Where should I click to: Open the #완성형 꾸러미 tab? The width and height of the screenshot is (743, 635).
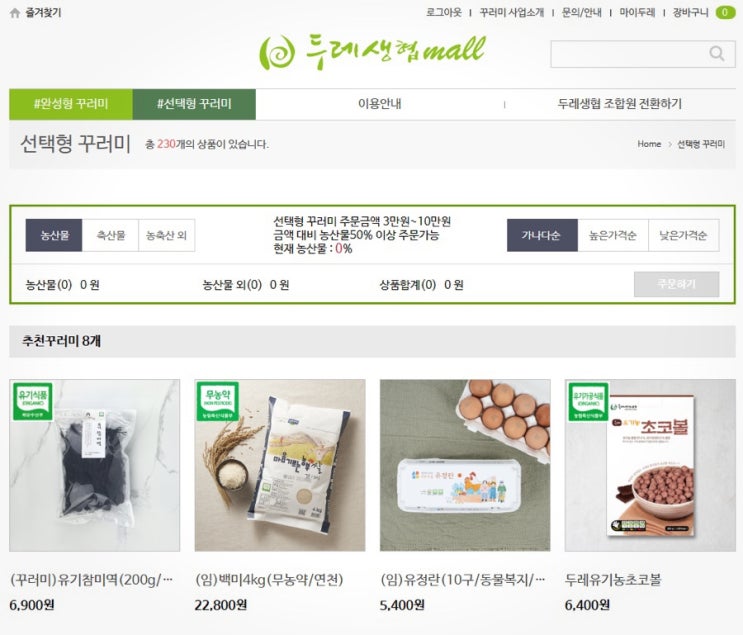click(71, 104)
